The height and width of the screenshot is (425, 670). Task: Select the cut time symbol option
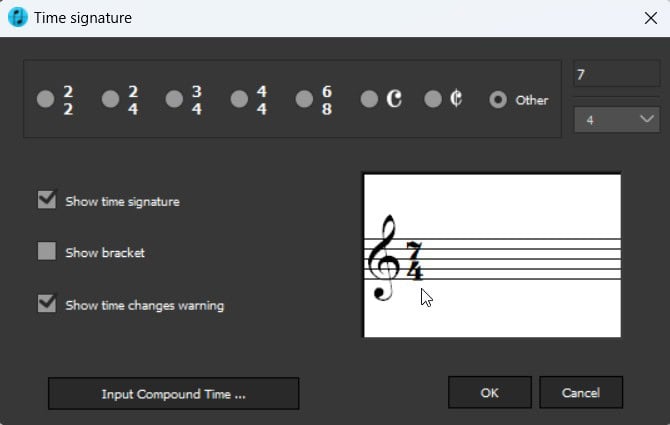tap(433, 99)
